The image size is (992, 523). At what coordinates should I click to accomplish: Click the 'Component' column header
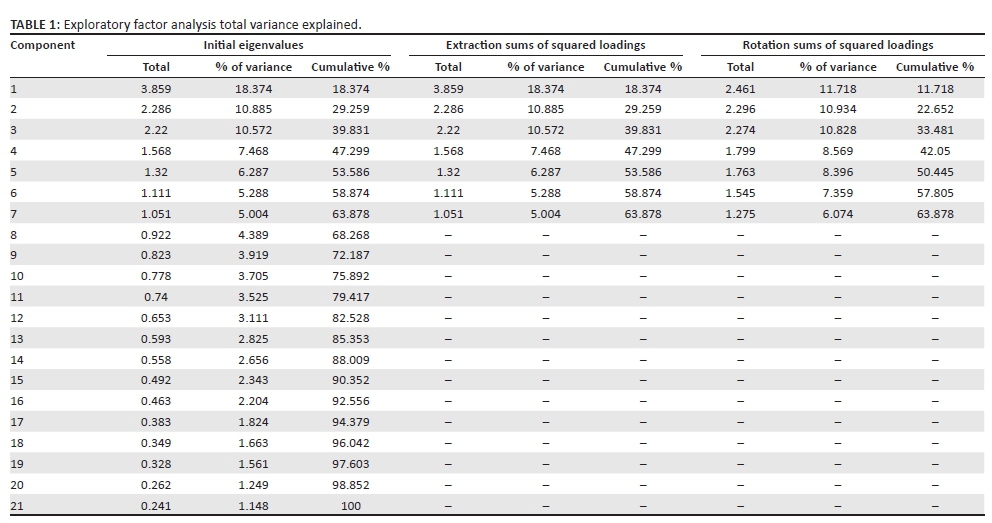[42, 45]
